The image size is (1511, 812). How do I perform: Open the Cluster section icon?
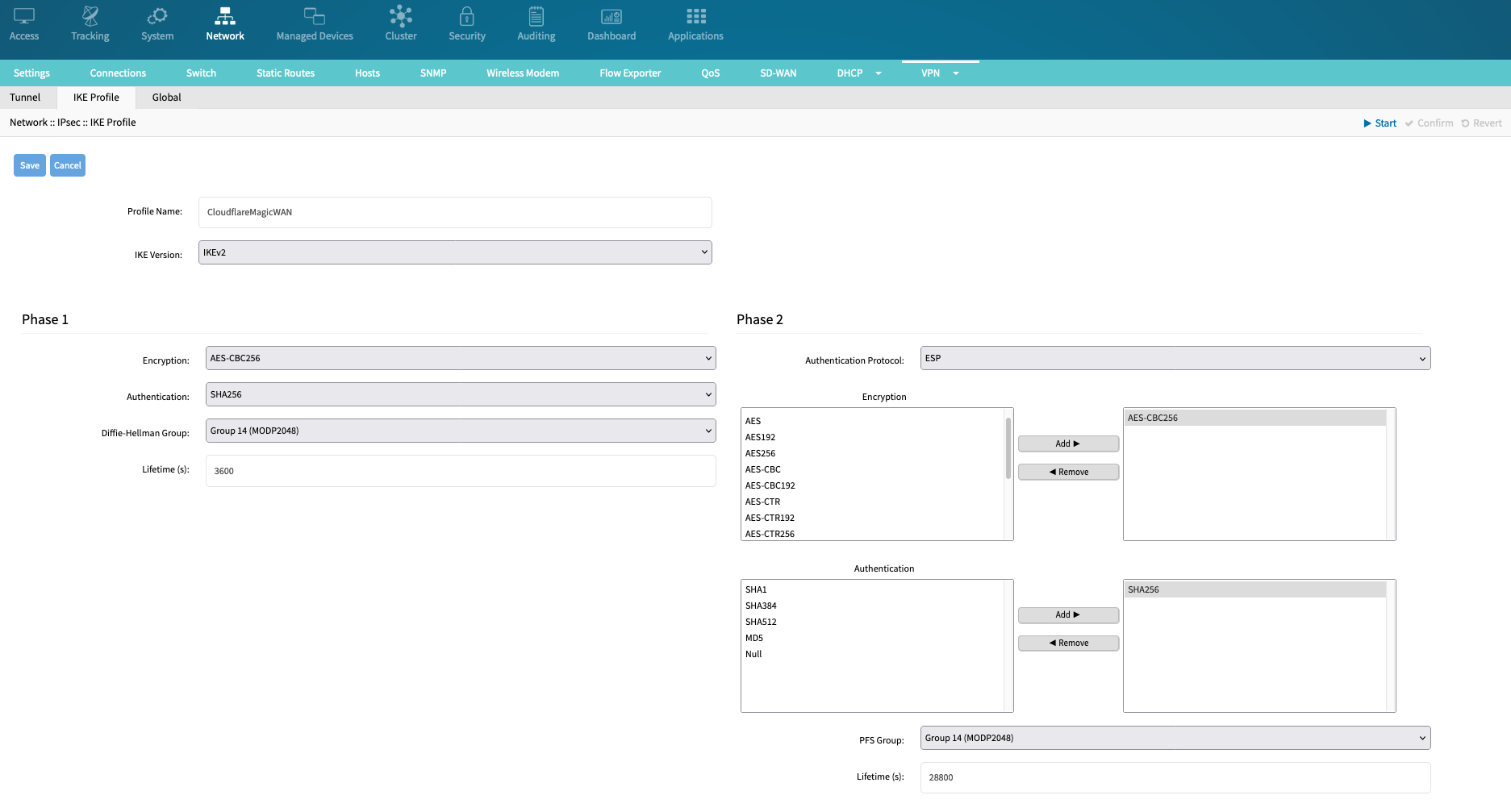[401, 16]
